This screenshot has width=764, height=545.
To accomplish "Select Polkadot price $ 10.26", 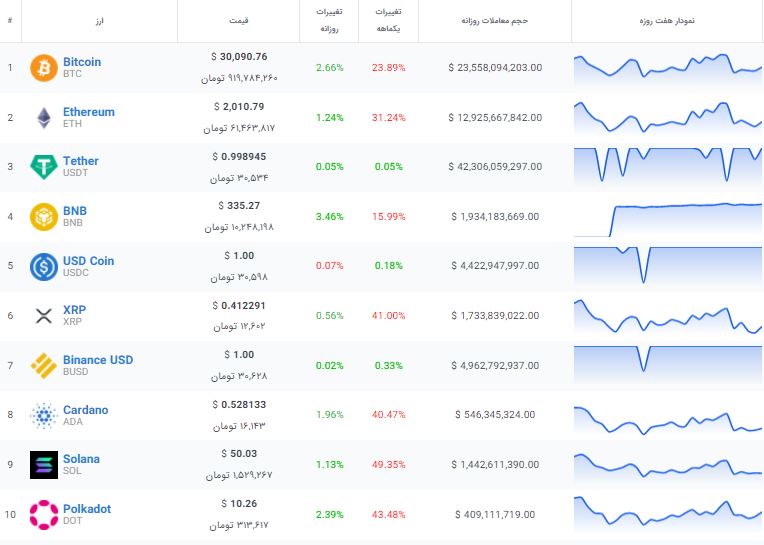I will (239, 504).
